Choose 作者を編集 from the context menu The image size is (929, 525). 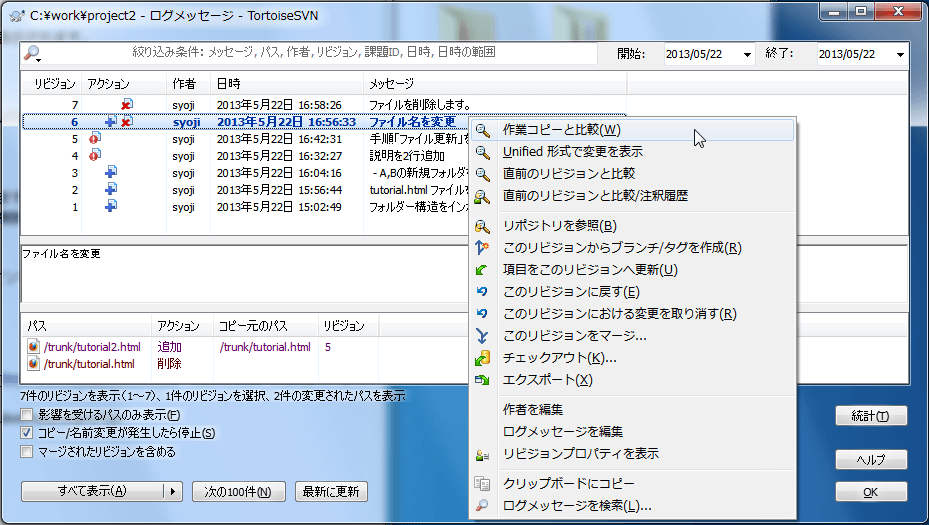pyautogui.click(x=633, y=410)
